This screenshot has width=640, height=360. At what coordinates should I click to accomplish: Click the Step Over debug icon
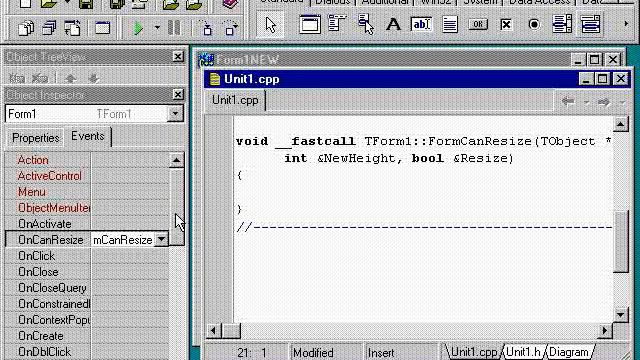[230, 28]
